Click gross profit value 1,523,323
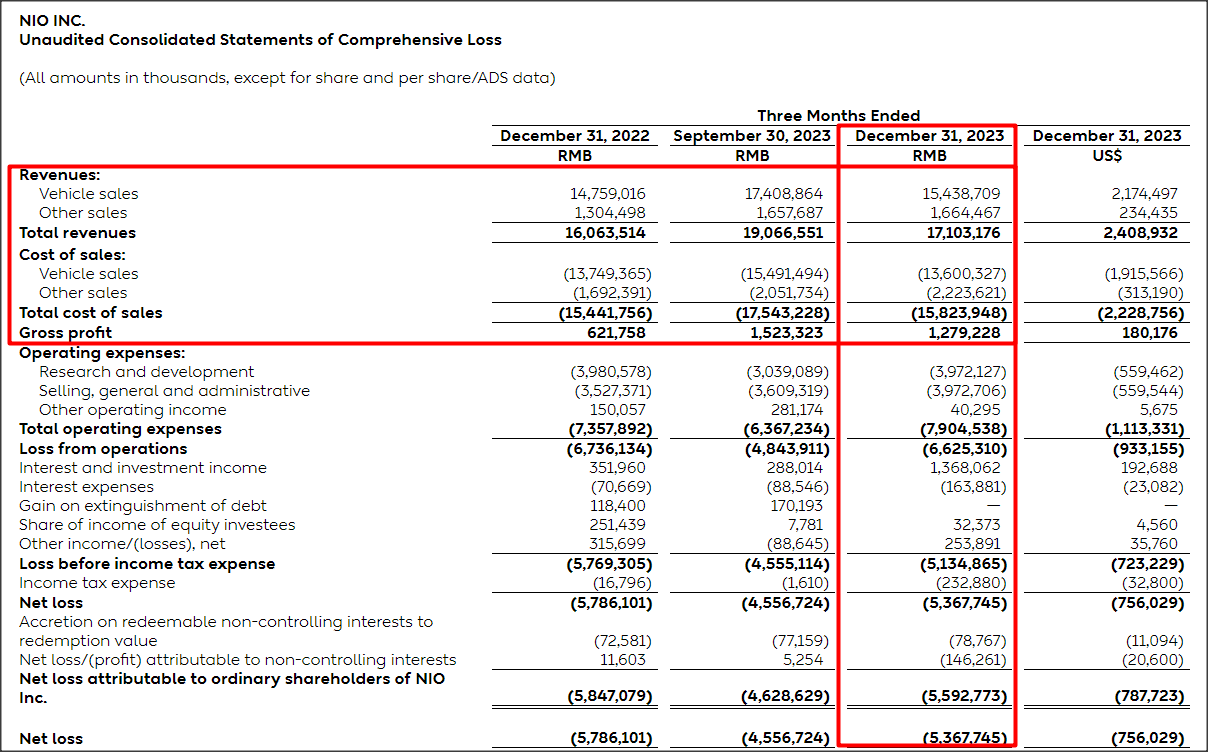Viewport: 1208px width, 752px height. 788,333
